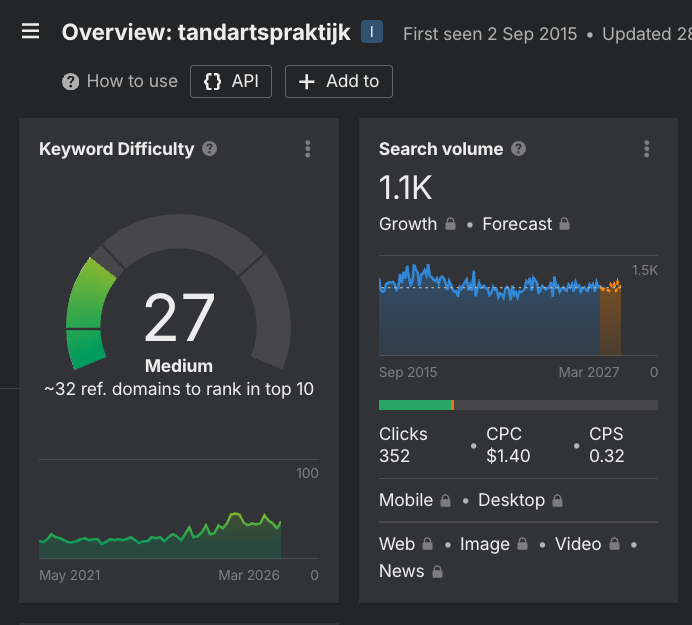Image resolution: width=692 pixels, height=625 pixels.
Task: Open Search volume help tooltip icon
Action: [x=518, y=149]
